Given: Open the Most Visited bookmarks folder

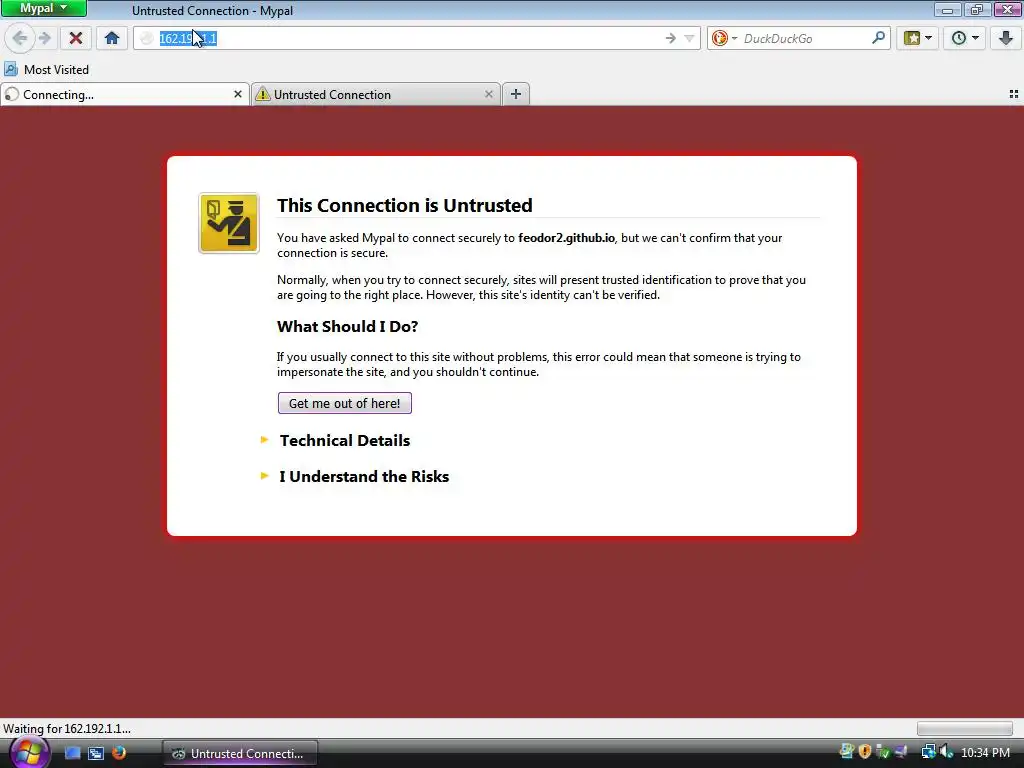Looking at the screenshot, I should point(46,69).
